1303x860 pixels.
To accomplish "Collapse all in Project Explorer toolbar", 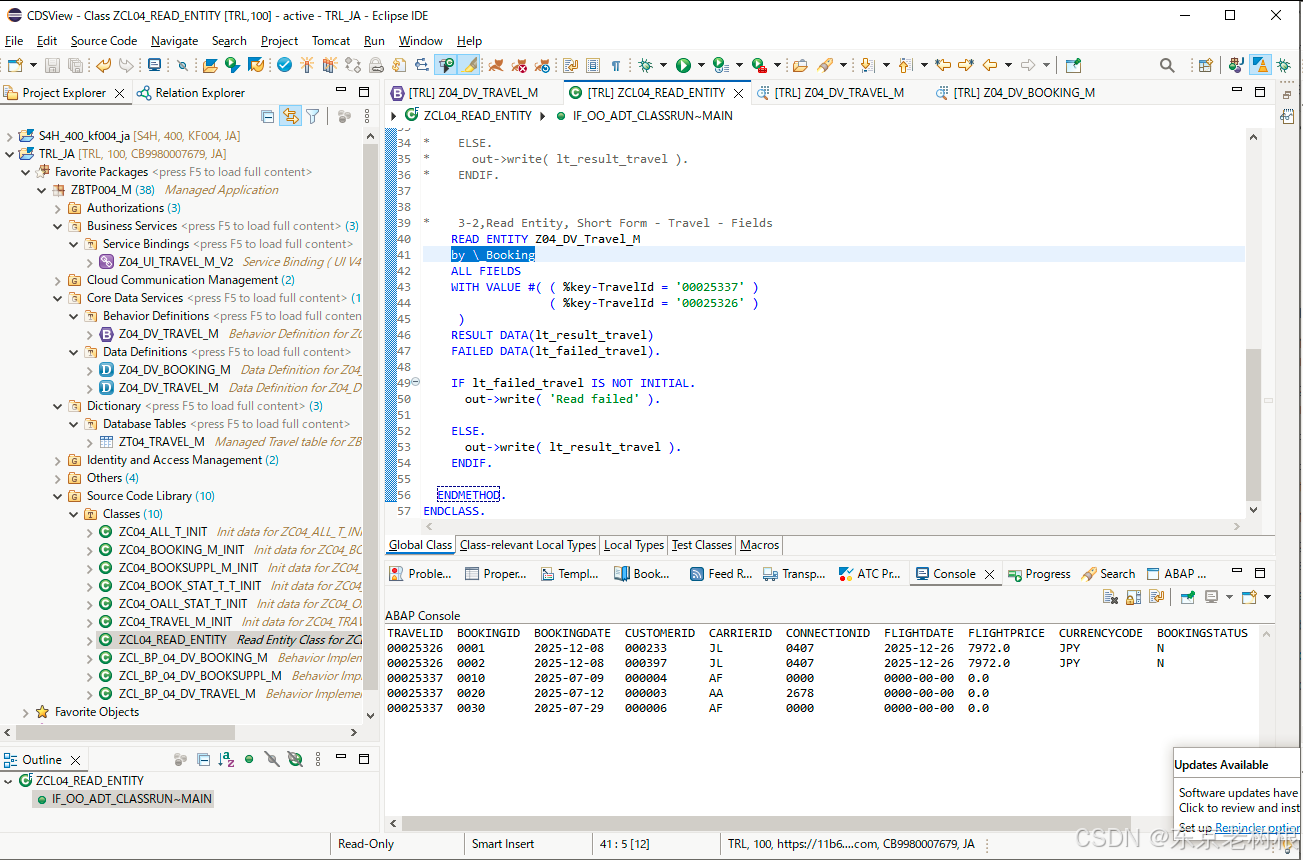I will coord(267,116).
